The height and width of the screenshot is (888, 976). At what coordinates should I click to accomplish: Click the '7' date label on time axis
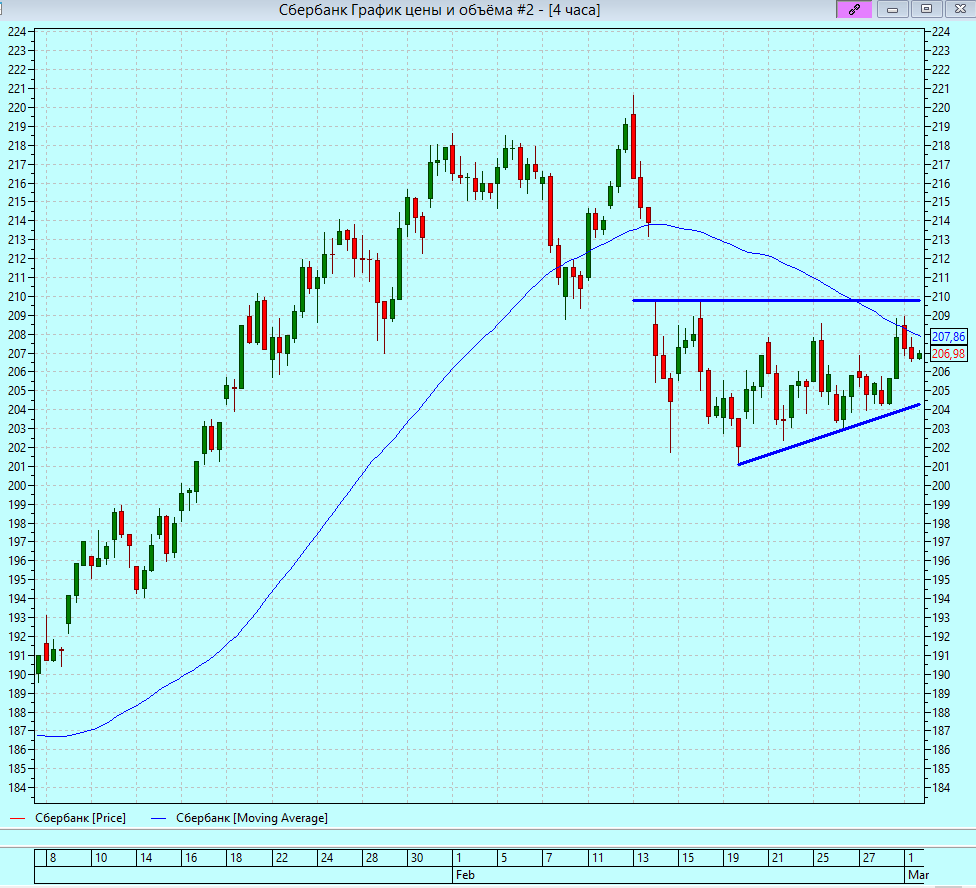[x=549, y=858]
